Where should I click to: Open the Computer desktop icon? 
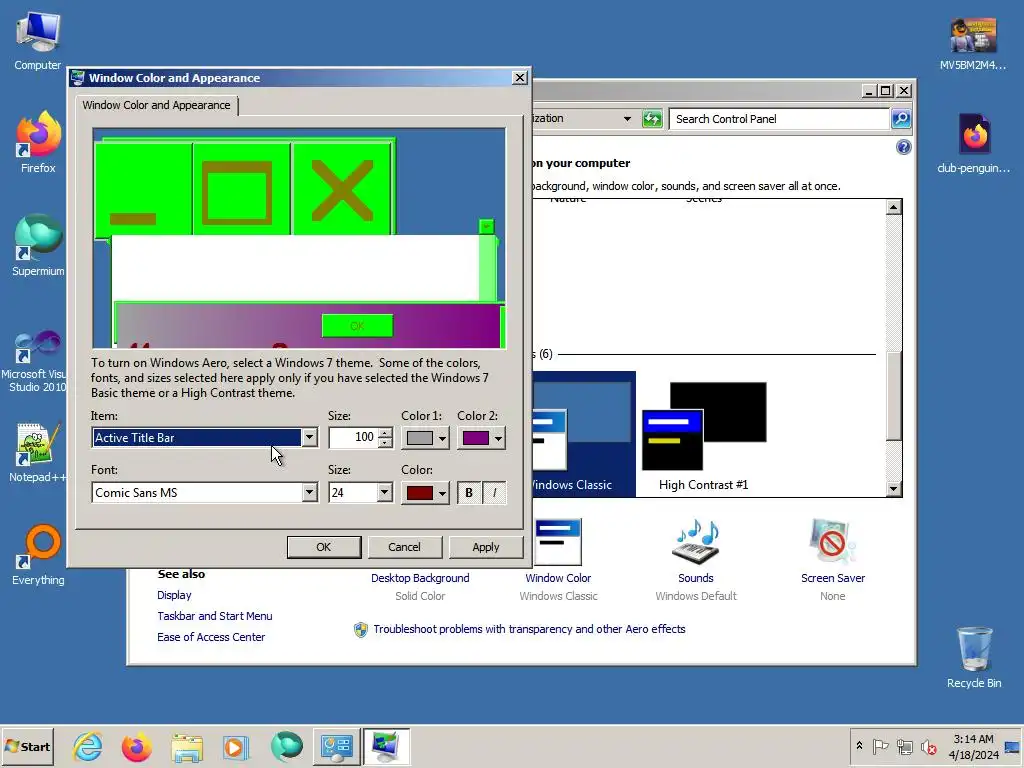coord(37,40)
